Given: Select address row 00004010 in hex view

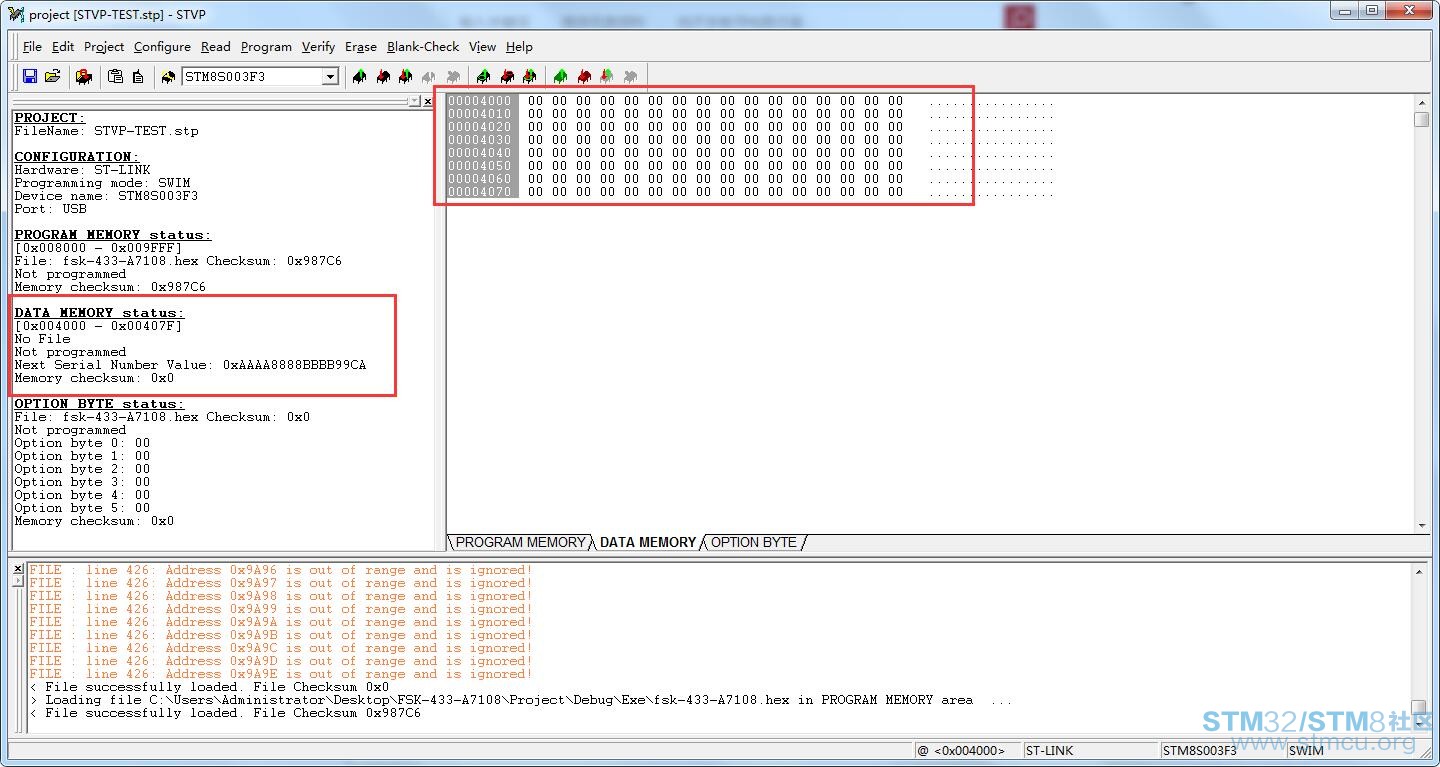Looking at the screenshot, I should [480, 114].
